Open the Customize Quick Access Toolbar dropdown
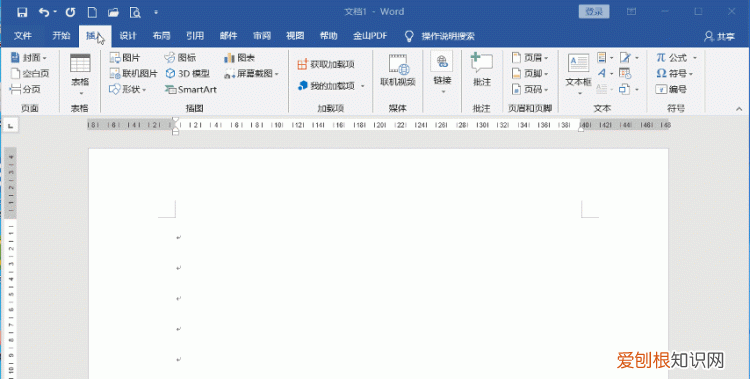 156,12
